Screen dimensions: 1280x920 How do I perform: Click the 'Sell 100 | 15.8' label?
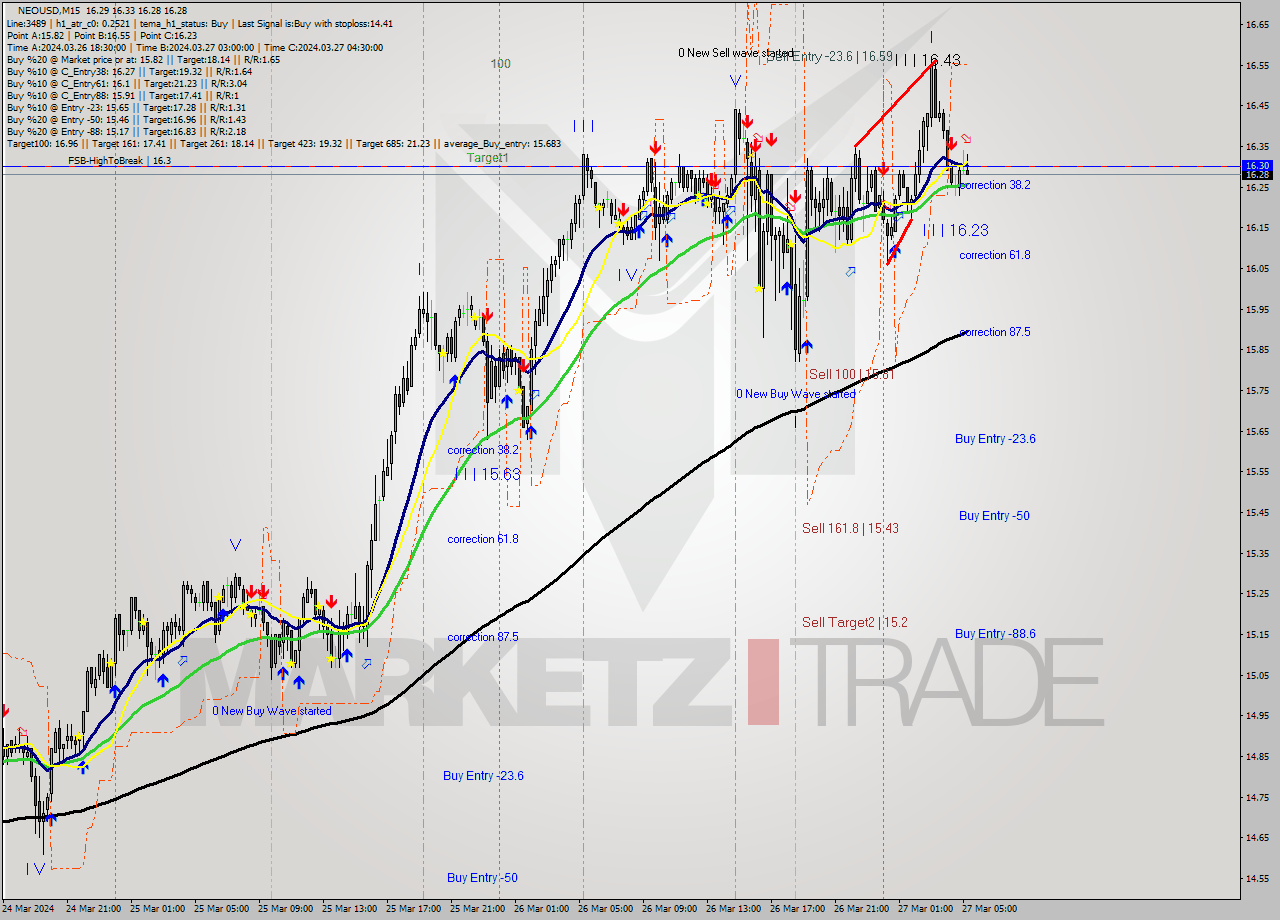(x=850, y=374)
